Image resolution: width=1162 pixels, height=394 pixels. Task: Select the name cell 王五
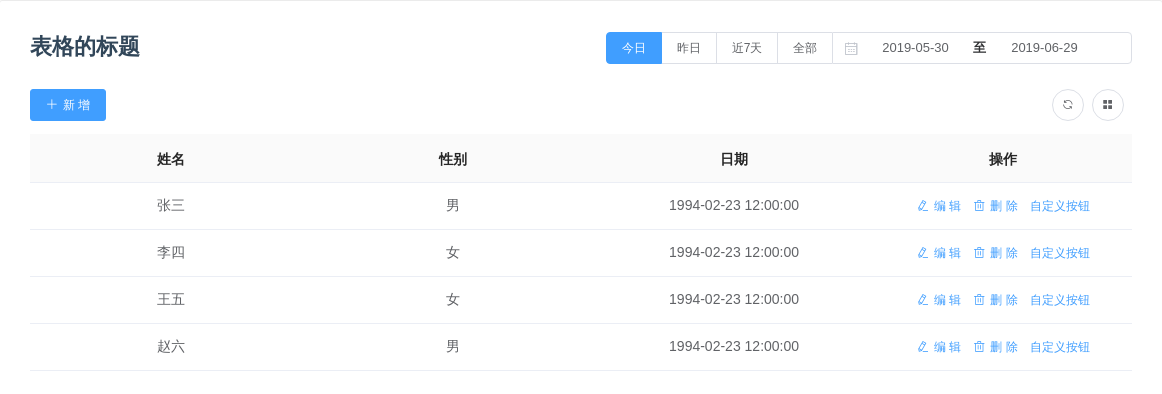(170, 300)
